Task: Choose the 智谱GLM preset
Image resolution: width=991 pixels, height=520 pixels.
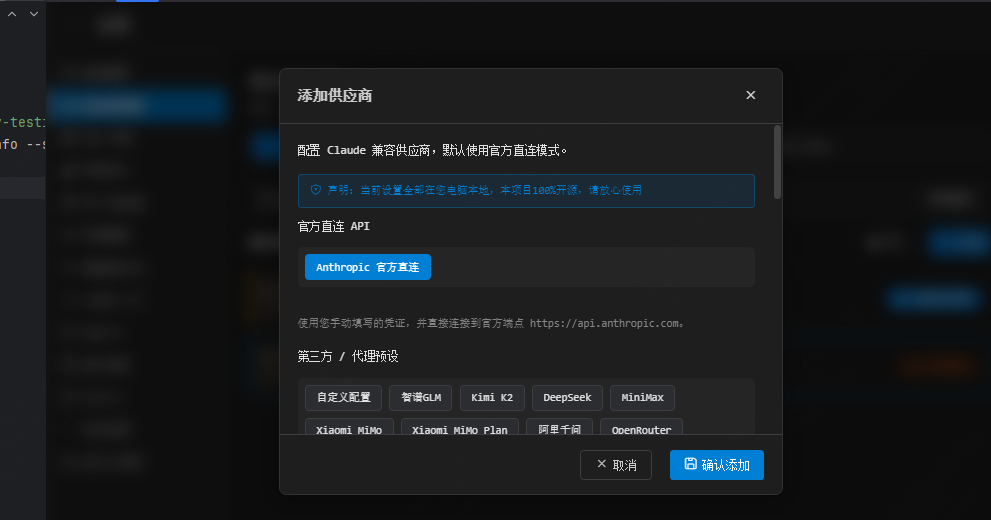Action: (x=421, y=397)
